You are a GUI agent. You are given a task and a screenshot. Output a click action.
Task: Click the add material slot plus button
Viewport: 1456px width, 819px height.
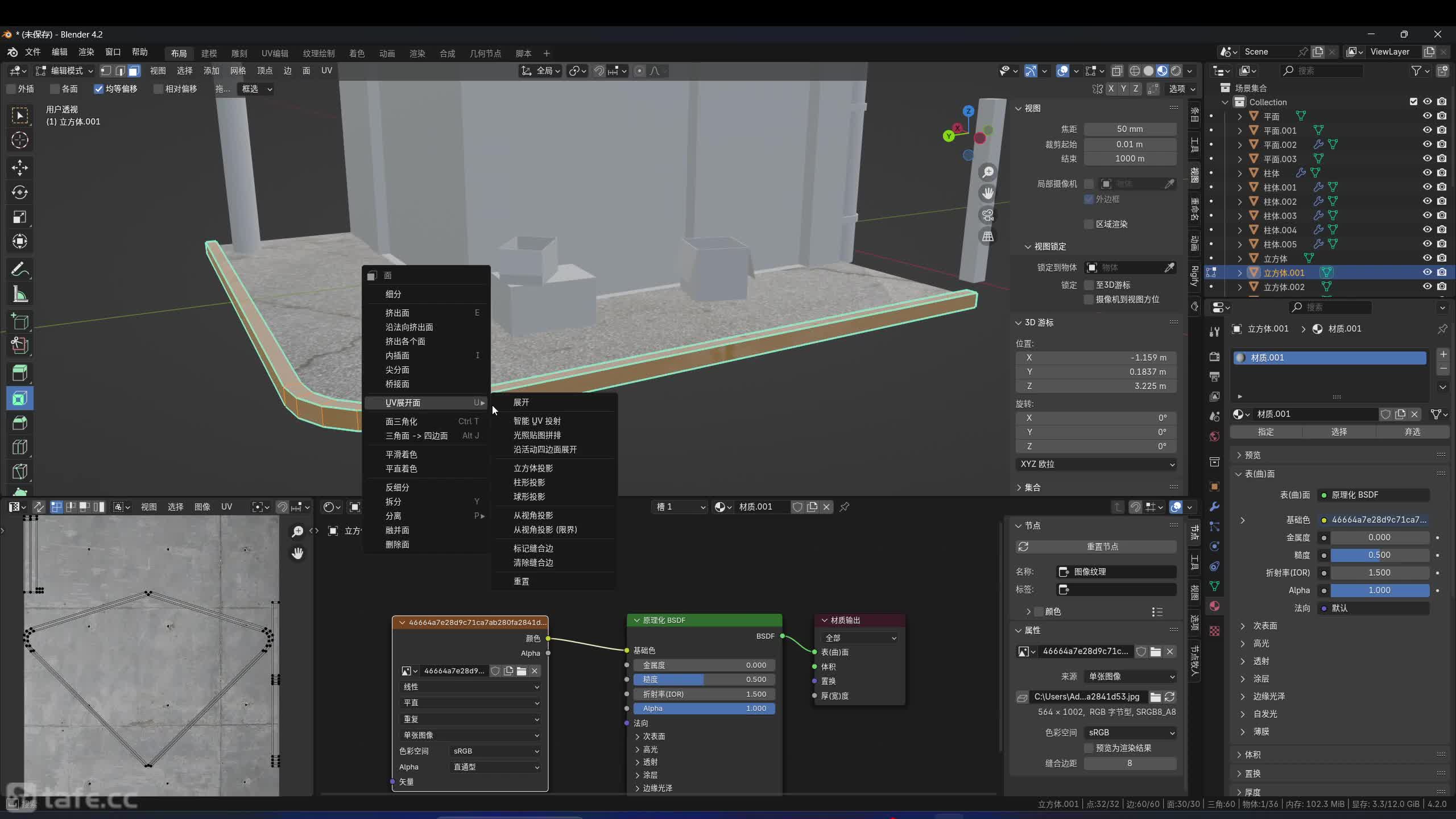click(x=1443, y=354)
